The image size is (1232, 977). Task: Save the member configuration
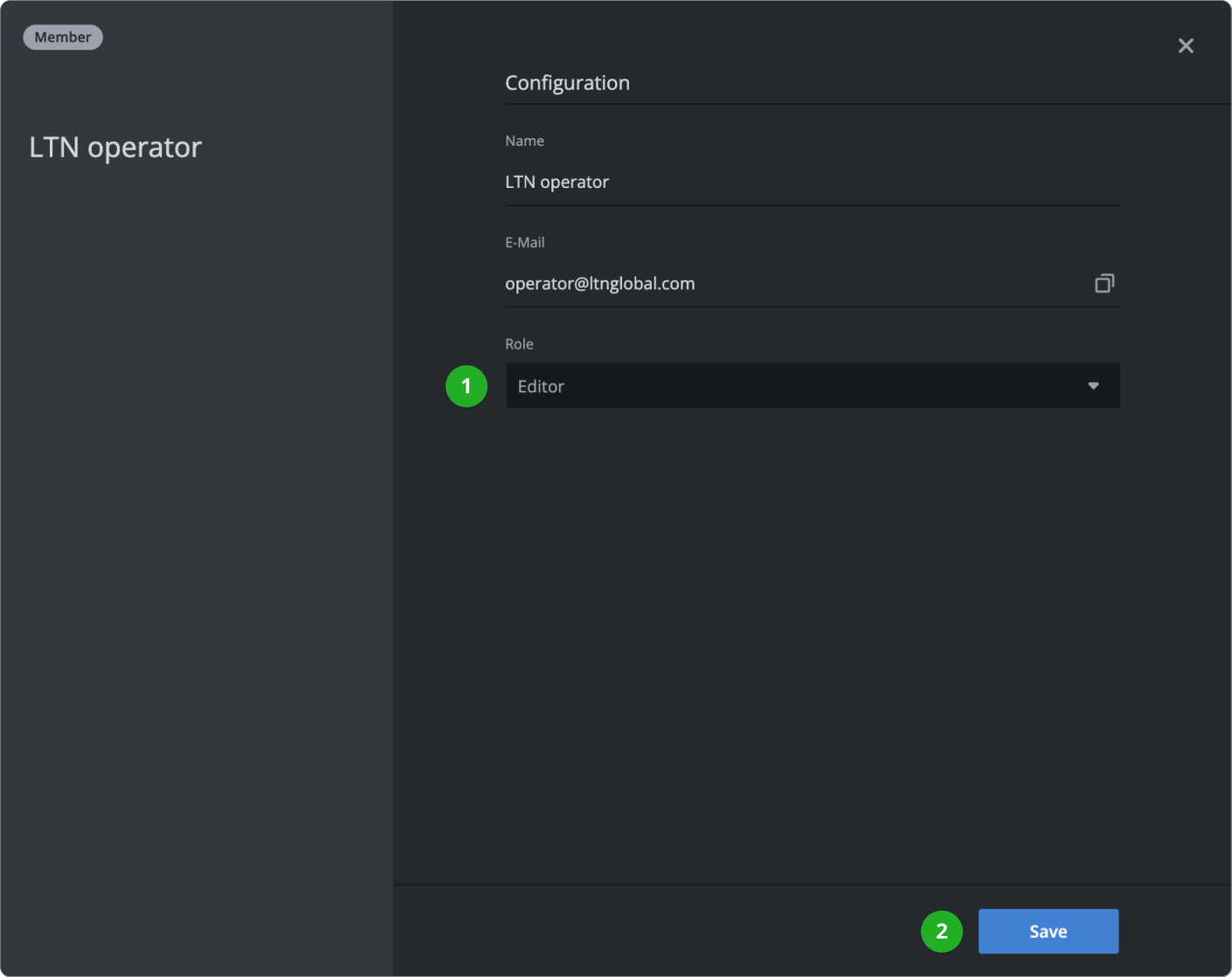click(1048, 932)
